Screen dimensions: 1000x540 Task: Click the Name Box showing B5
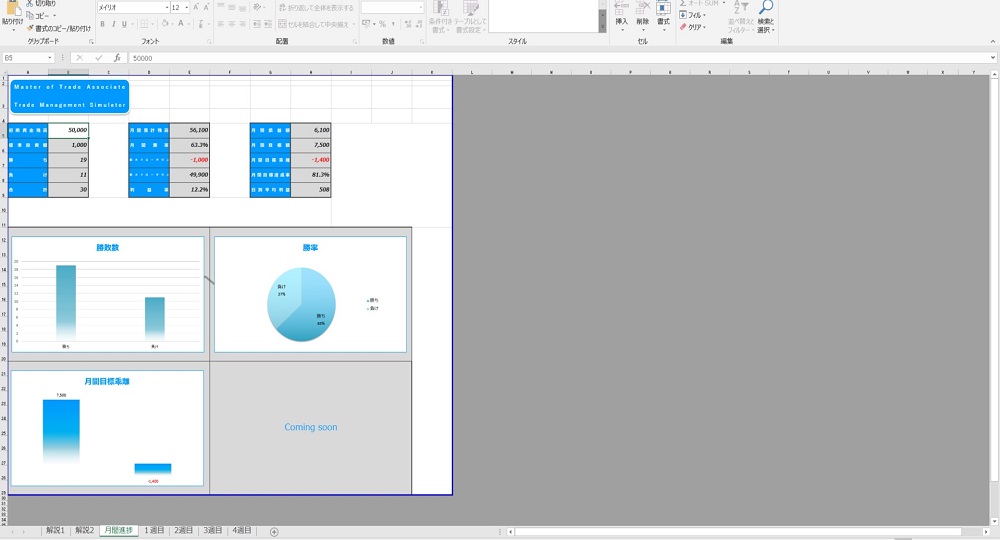(28, 58)
